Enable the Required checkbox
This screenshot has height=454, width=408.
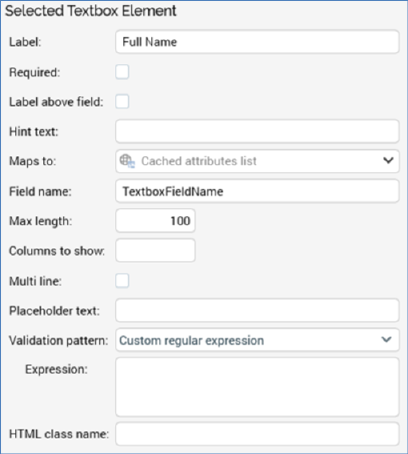pos(122,72)
